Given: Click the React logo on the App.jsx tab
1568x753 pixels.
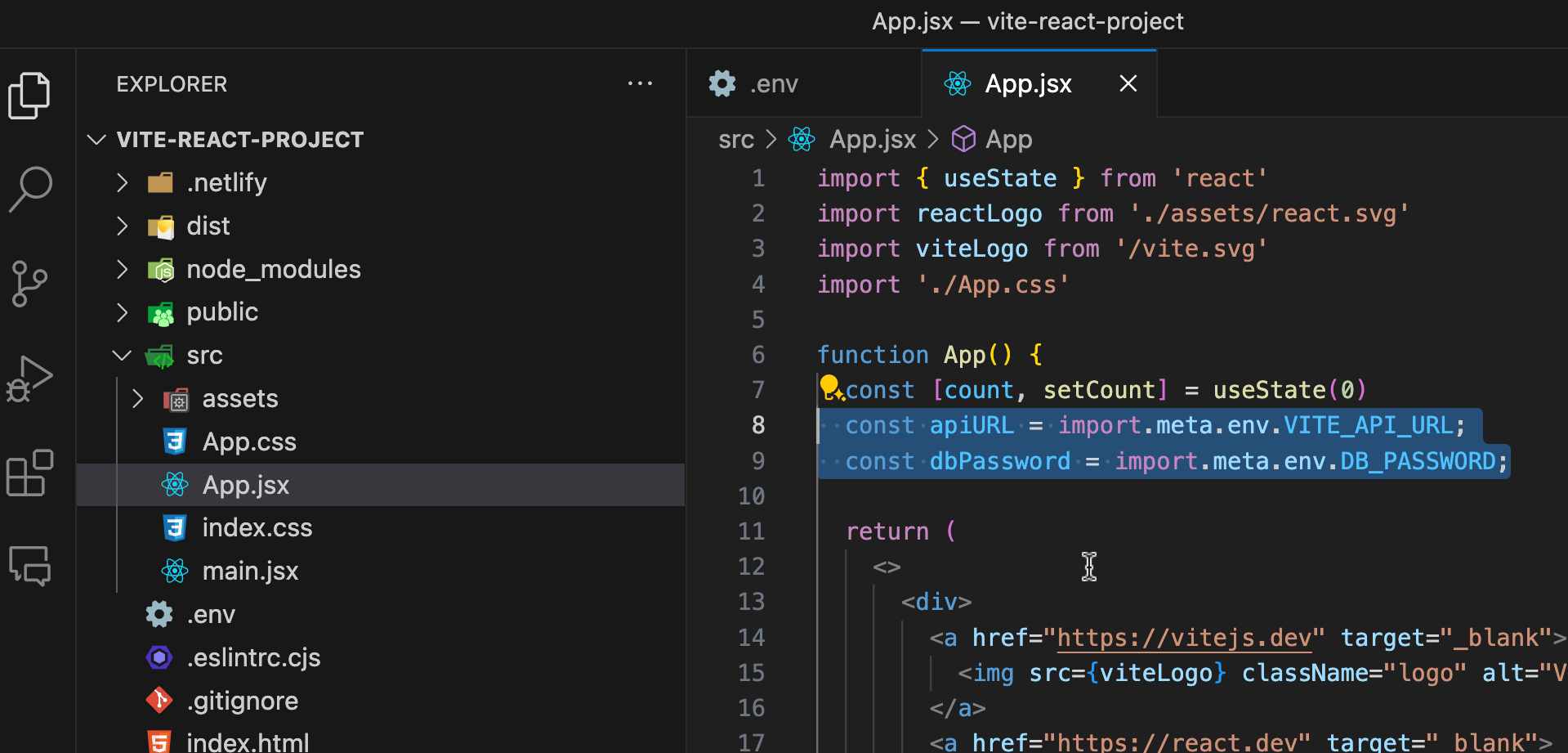Looking at the screenshot, I should pyautogui.click(x=957, y=83).
